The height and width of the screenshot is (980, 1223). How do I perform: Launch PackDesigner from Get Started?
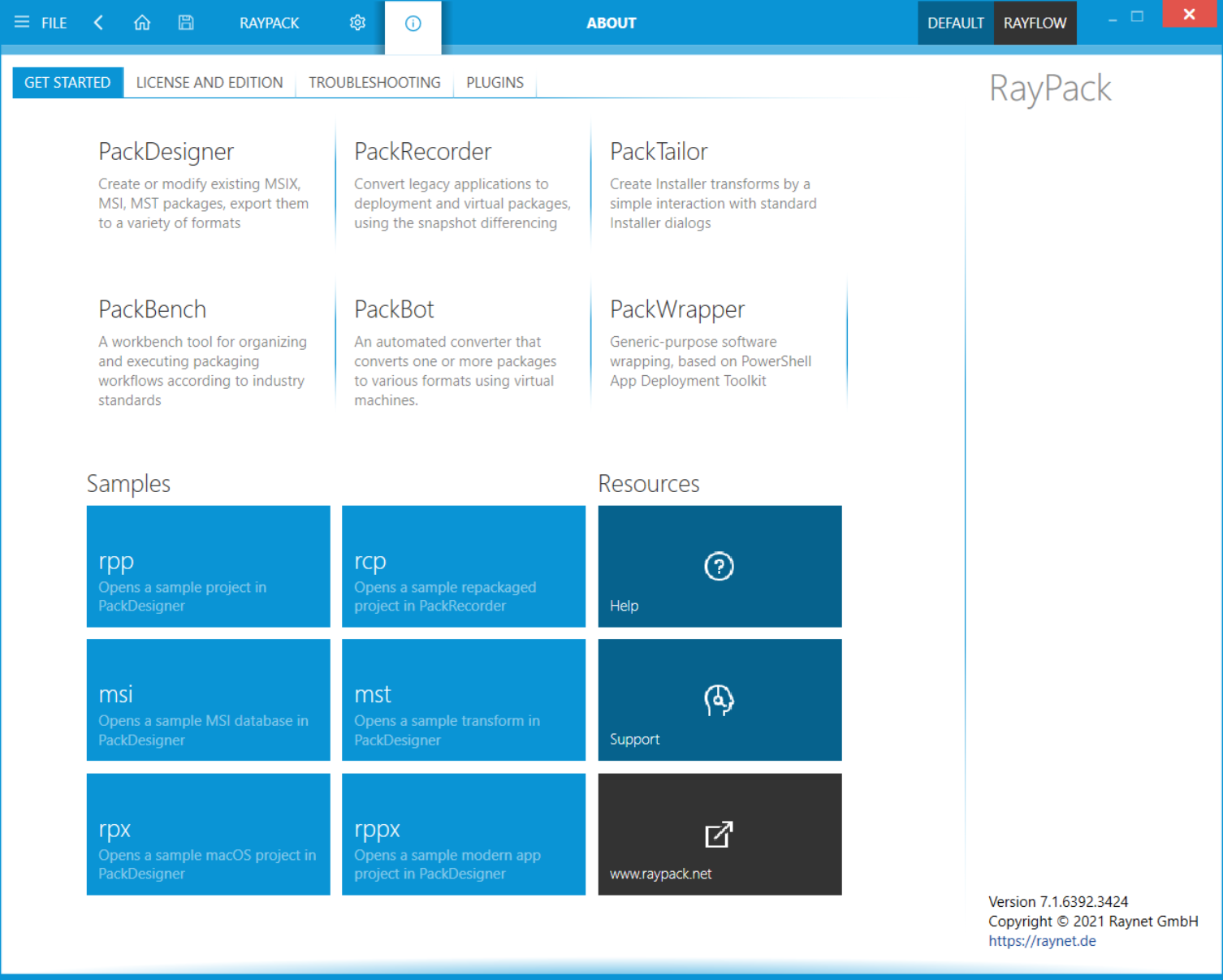(x=207, y=185)
